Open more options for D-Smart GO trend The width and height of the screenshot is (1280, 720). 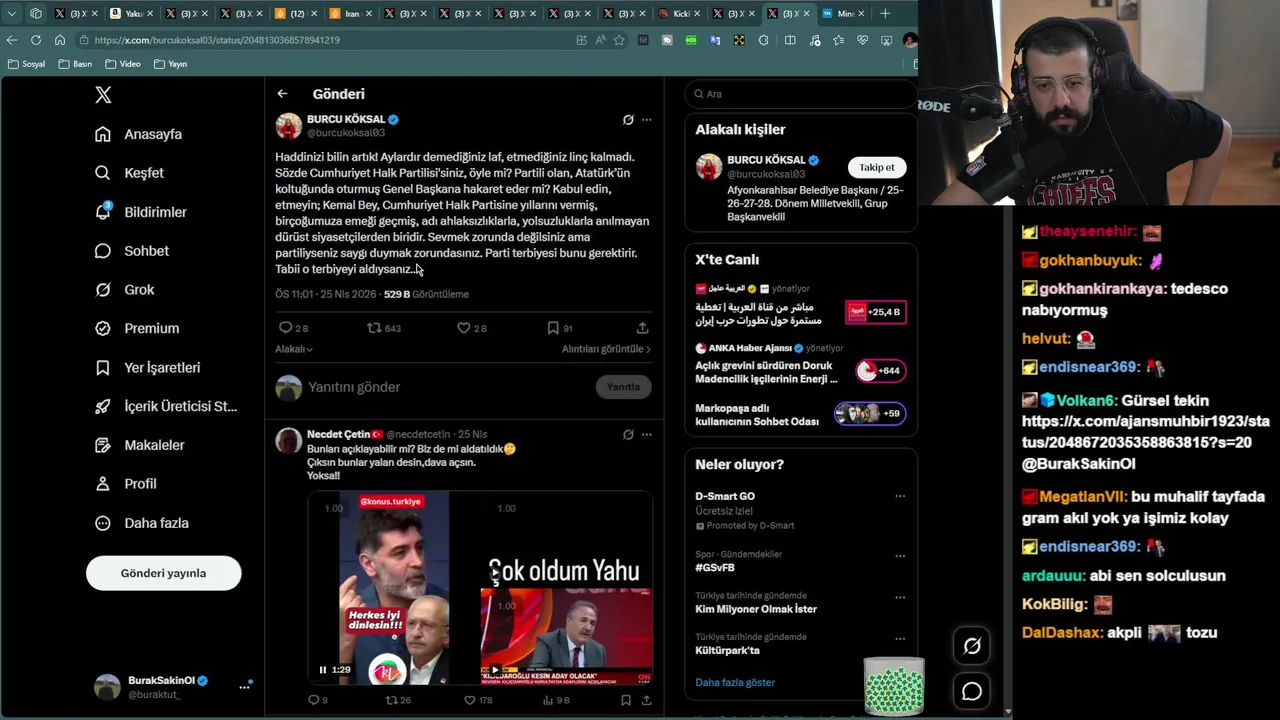coord(900,496)
